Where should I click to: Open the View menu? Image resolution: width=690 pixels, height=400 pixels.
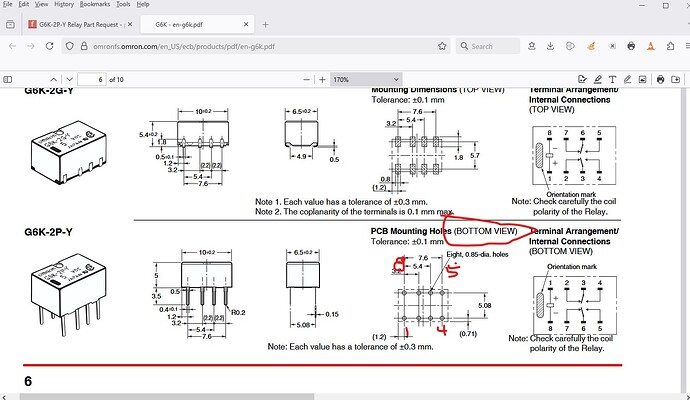coord(41,4)
